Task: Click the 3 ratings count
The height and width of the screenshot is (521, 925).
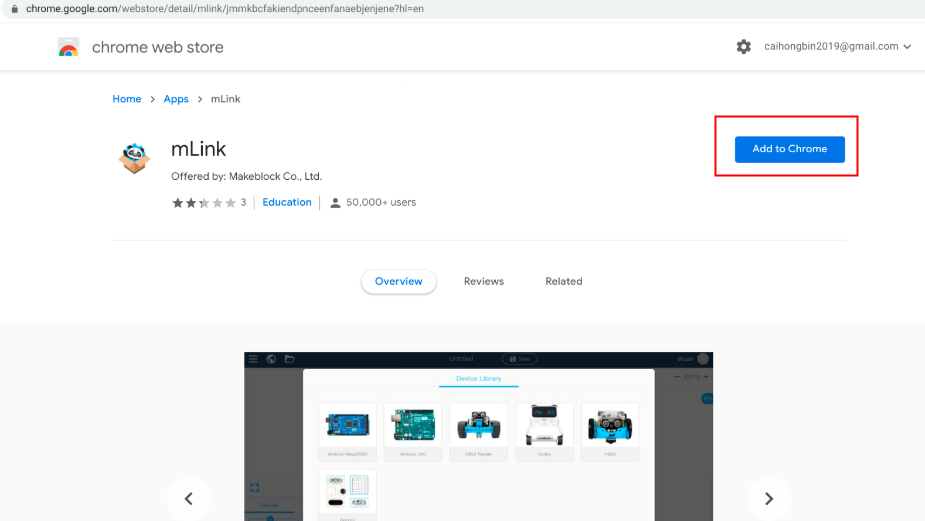Action: (x=243, y=202)
